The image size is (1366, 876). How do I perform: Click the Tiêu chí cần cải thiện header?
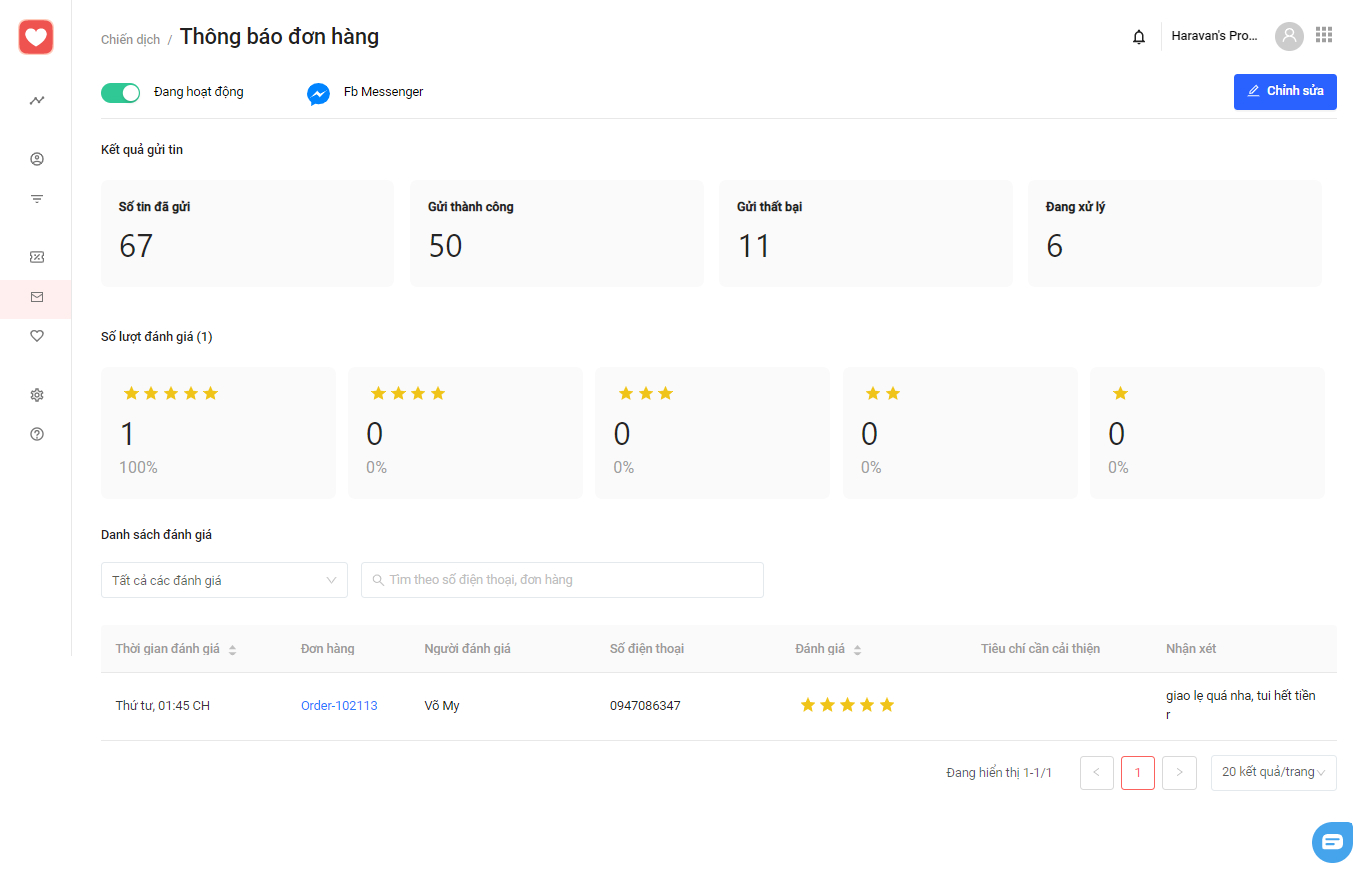[x=1040, y=649]
